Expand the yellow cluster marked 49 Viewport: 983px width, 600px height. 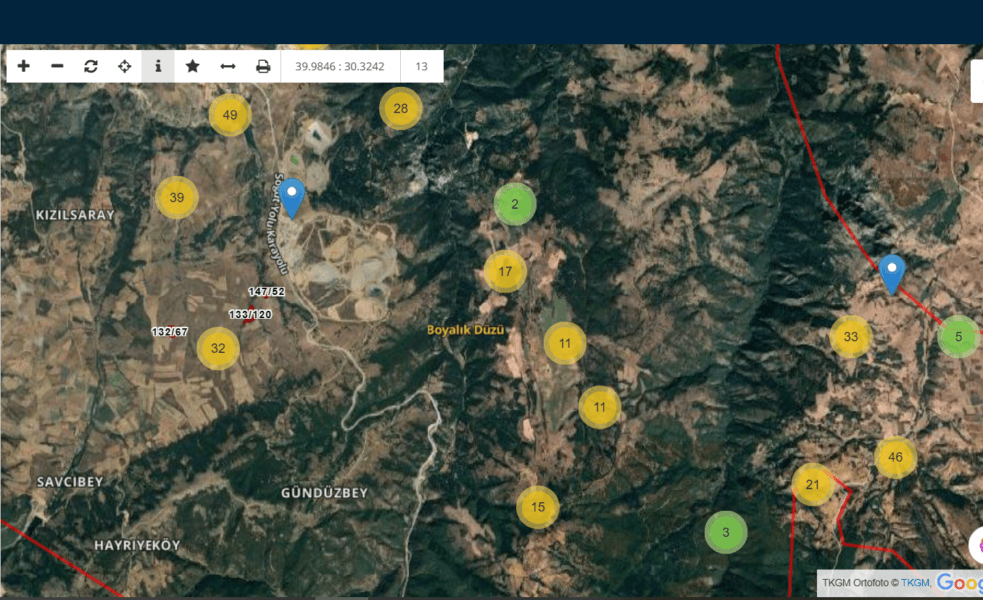coord(230,115)
